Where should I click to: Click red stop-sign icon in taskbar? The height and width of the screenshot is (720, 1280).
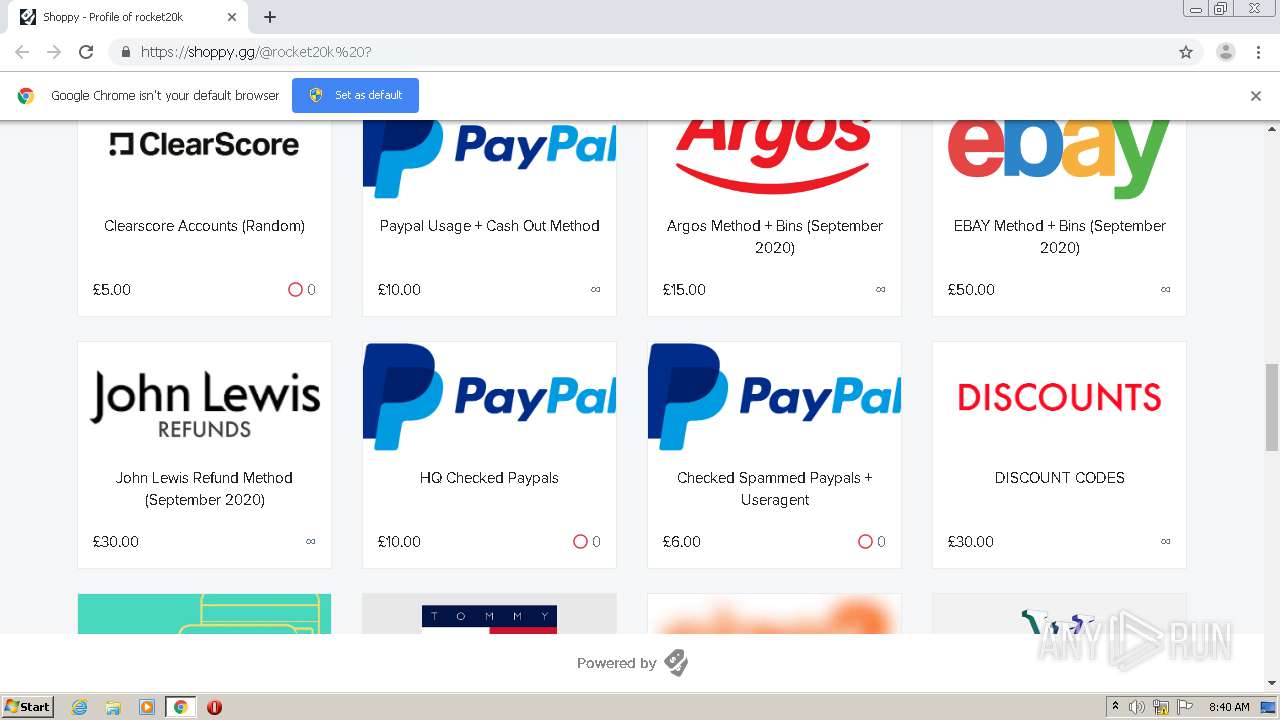(214, 707)
